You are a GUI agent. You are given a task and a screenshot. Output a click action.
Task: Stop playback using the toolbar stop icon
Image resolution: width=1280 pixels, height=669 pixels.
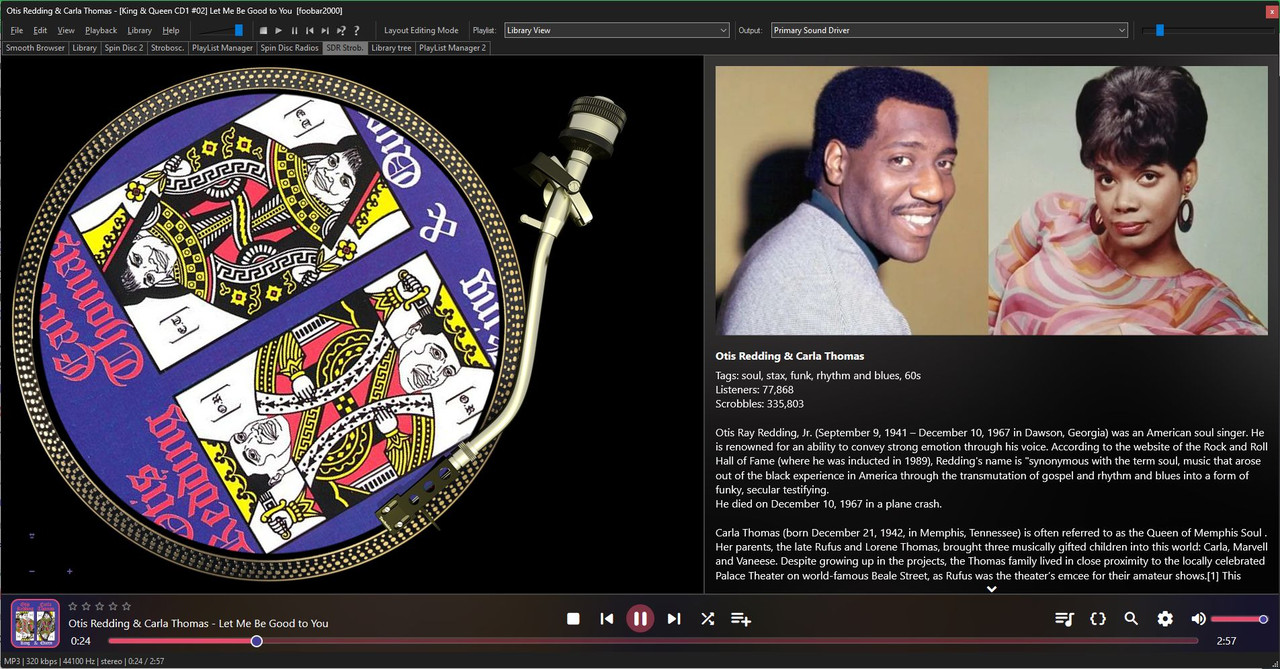[x=263, y=30]
